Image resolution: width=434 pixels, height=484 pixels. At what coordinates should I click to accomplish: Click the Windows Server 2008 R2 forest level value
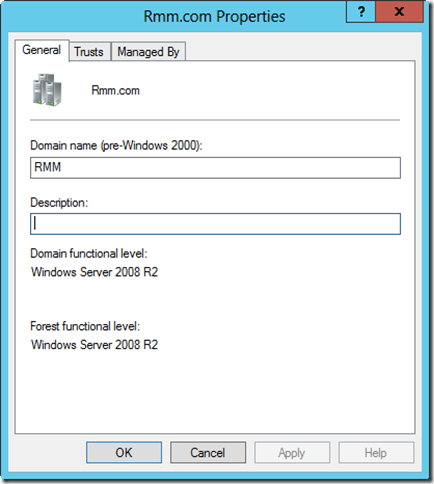pyautogui.click(x=94, y=345)
